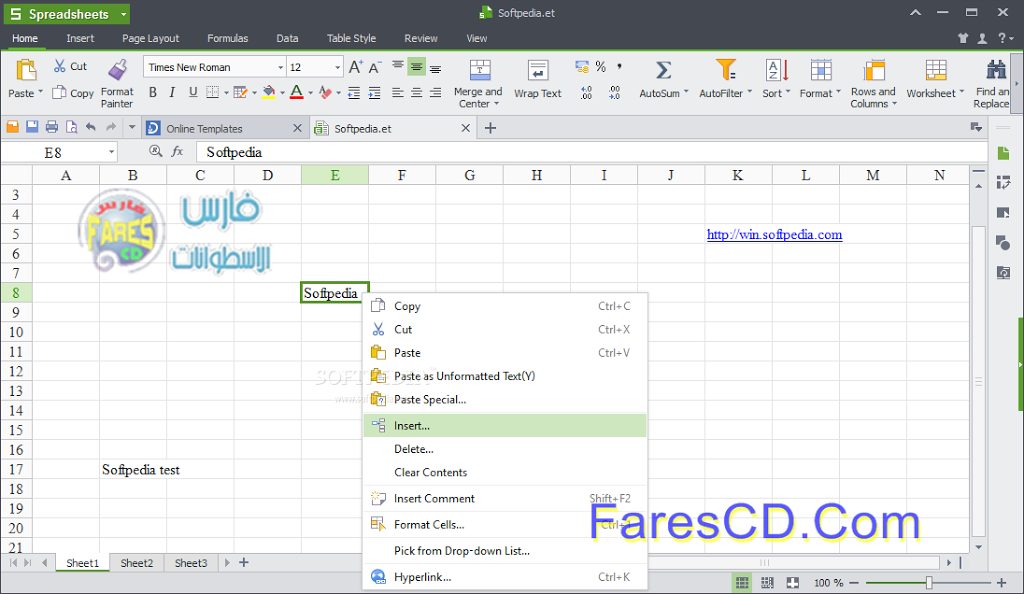Apply comma style number format
Viewport: 1024px width, 594px height.
(619, 67)
